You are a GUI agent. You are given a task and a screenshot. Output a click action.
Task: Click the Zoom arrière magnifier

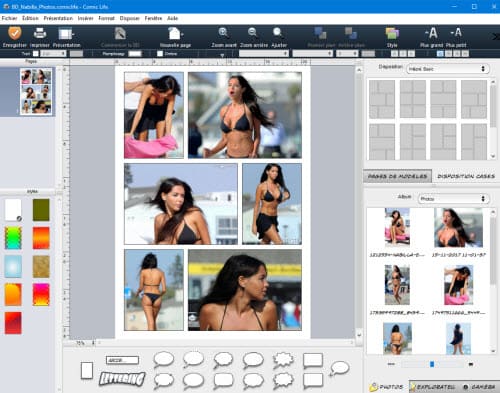click(253, 33)
